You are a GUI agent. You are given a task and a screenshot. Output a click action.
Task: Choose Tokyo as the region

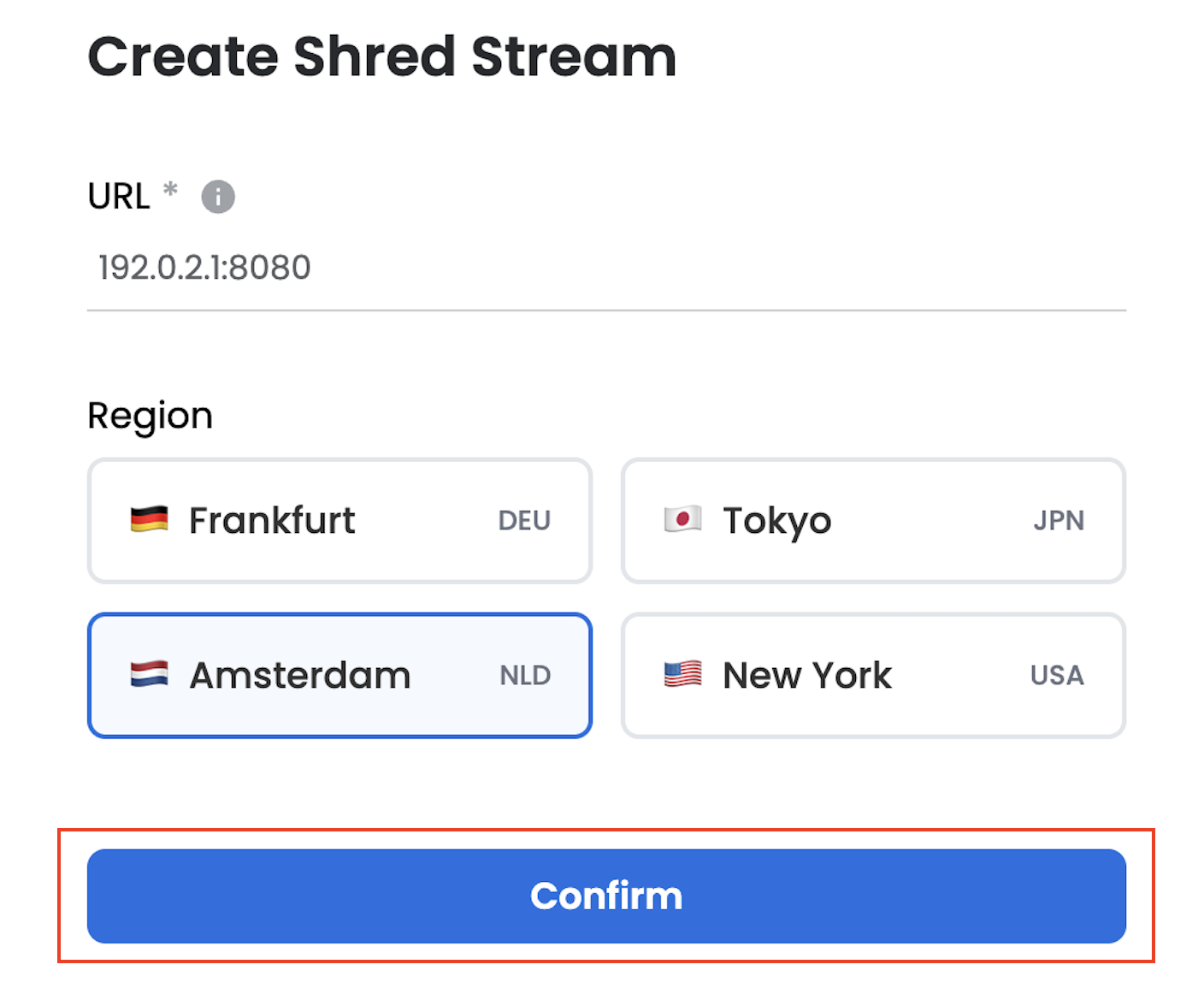coord(873,520)
